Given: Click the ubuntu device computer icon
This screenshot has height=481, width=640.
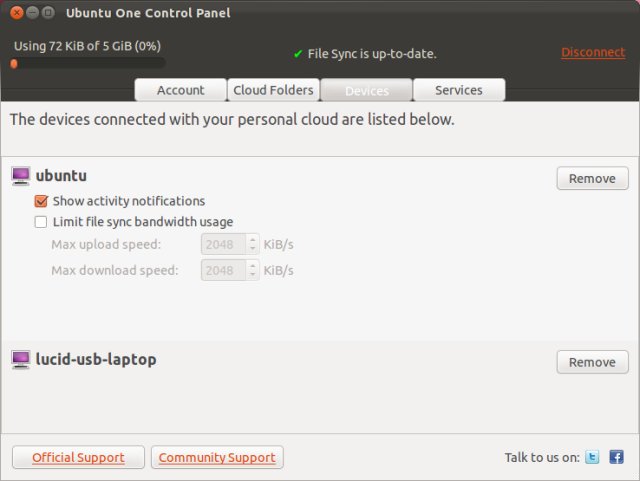Looking at the screenshot, I should (21, 176).
